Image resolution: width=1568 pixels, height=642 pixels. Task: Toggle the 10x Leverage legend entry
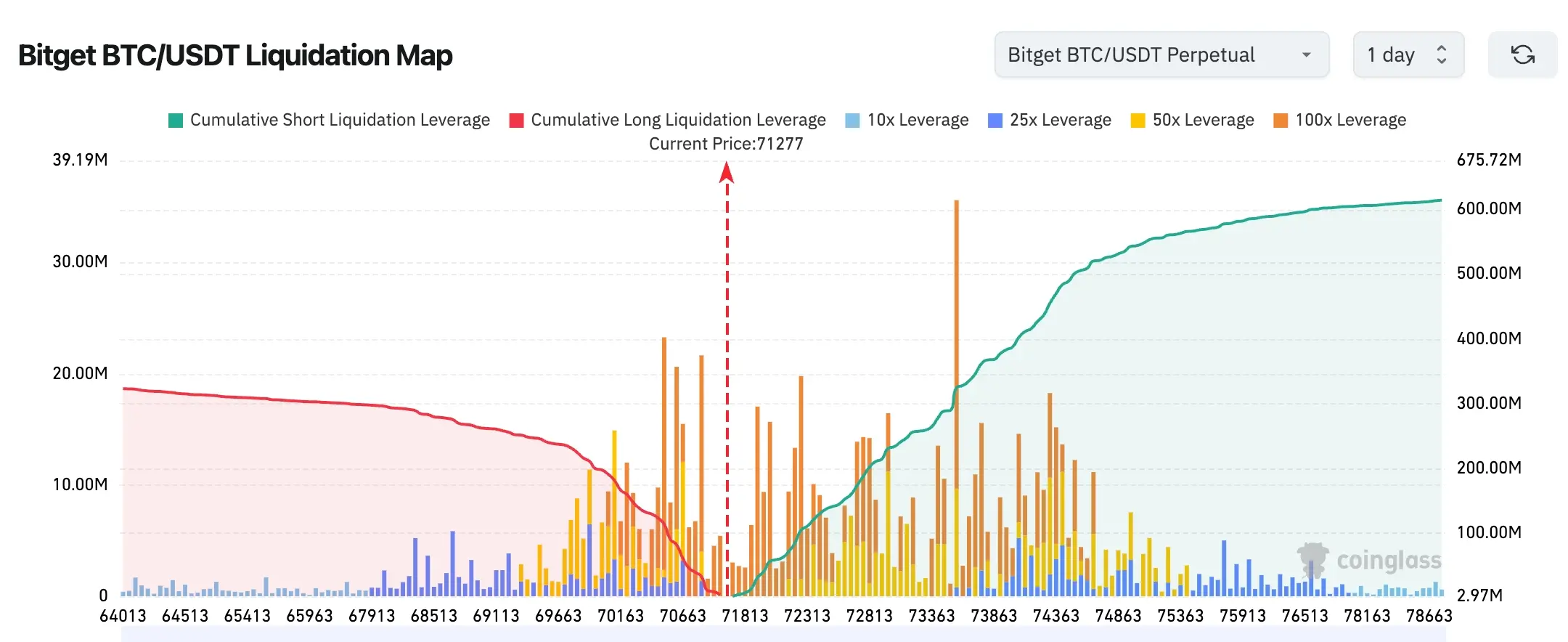[907, 120]
